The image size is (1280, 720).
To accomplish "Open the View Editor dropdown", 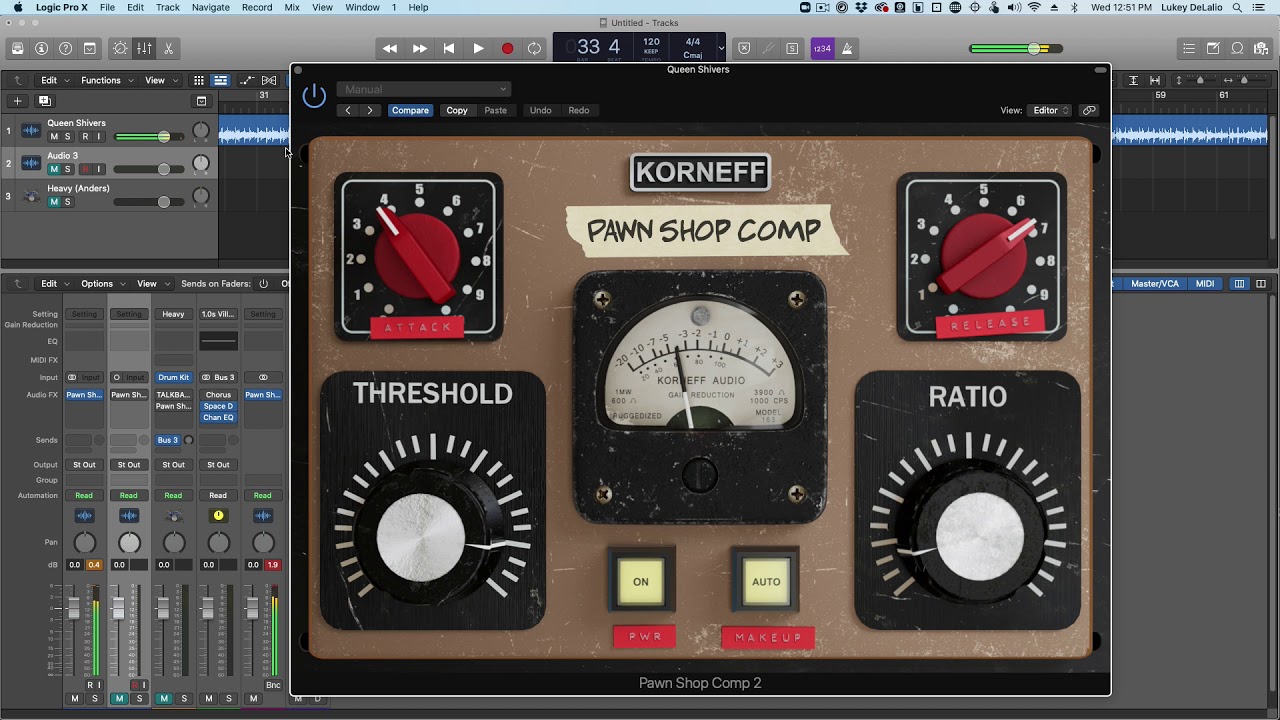I will (x=1051, y=110).
